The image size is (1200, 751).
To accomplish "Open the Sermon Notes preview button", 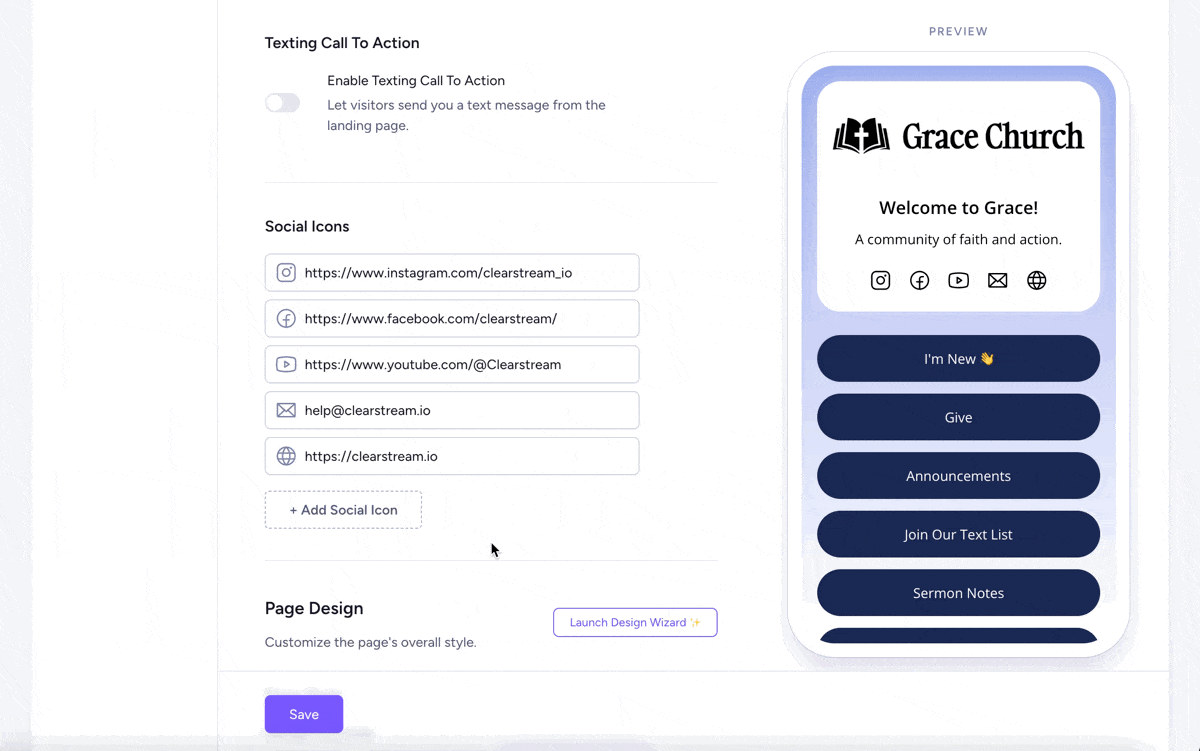I will click(957, 592).
